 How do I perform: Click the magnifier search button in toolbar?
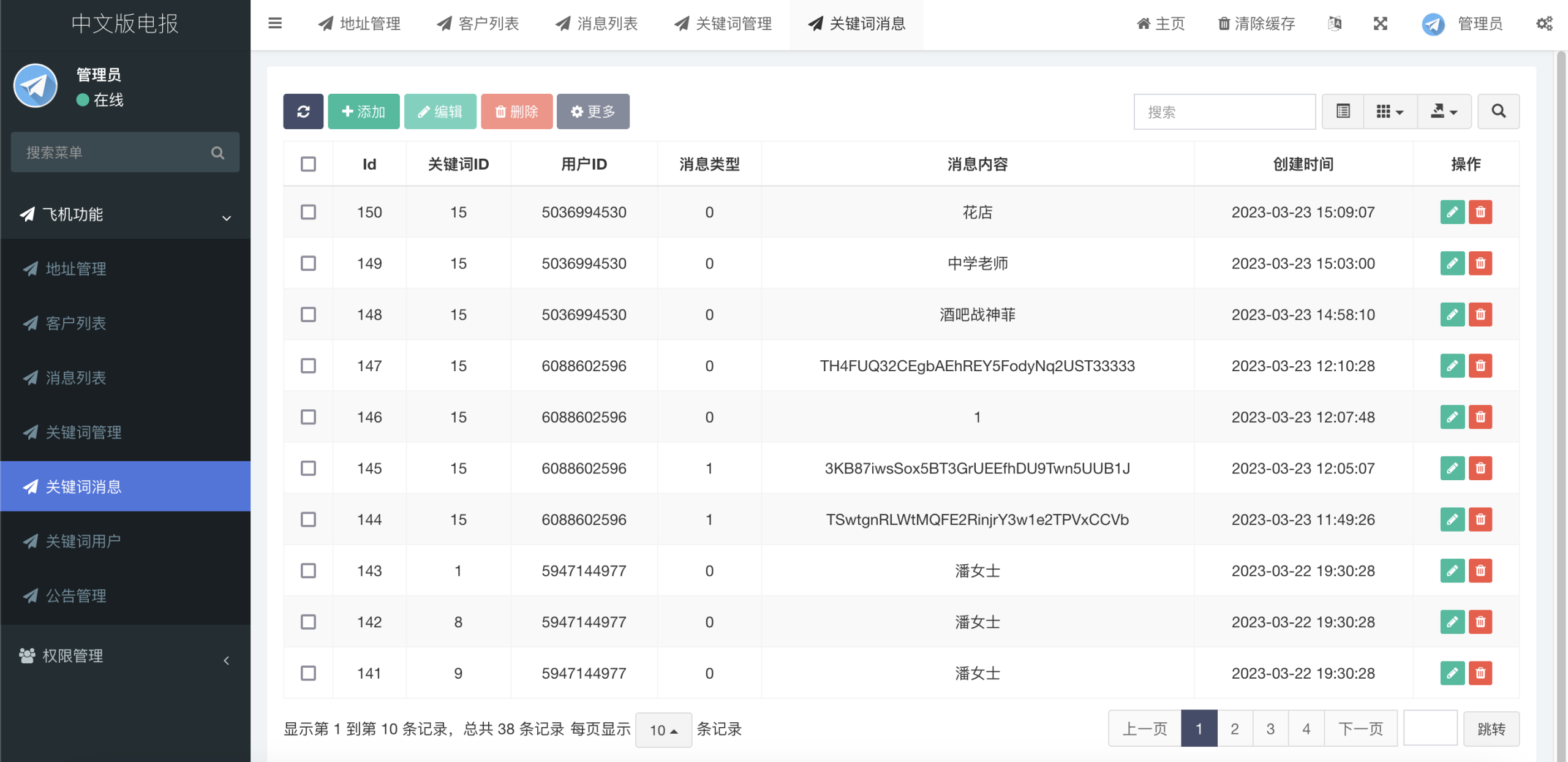[1498, 111]
